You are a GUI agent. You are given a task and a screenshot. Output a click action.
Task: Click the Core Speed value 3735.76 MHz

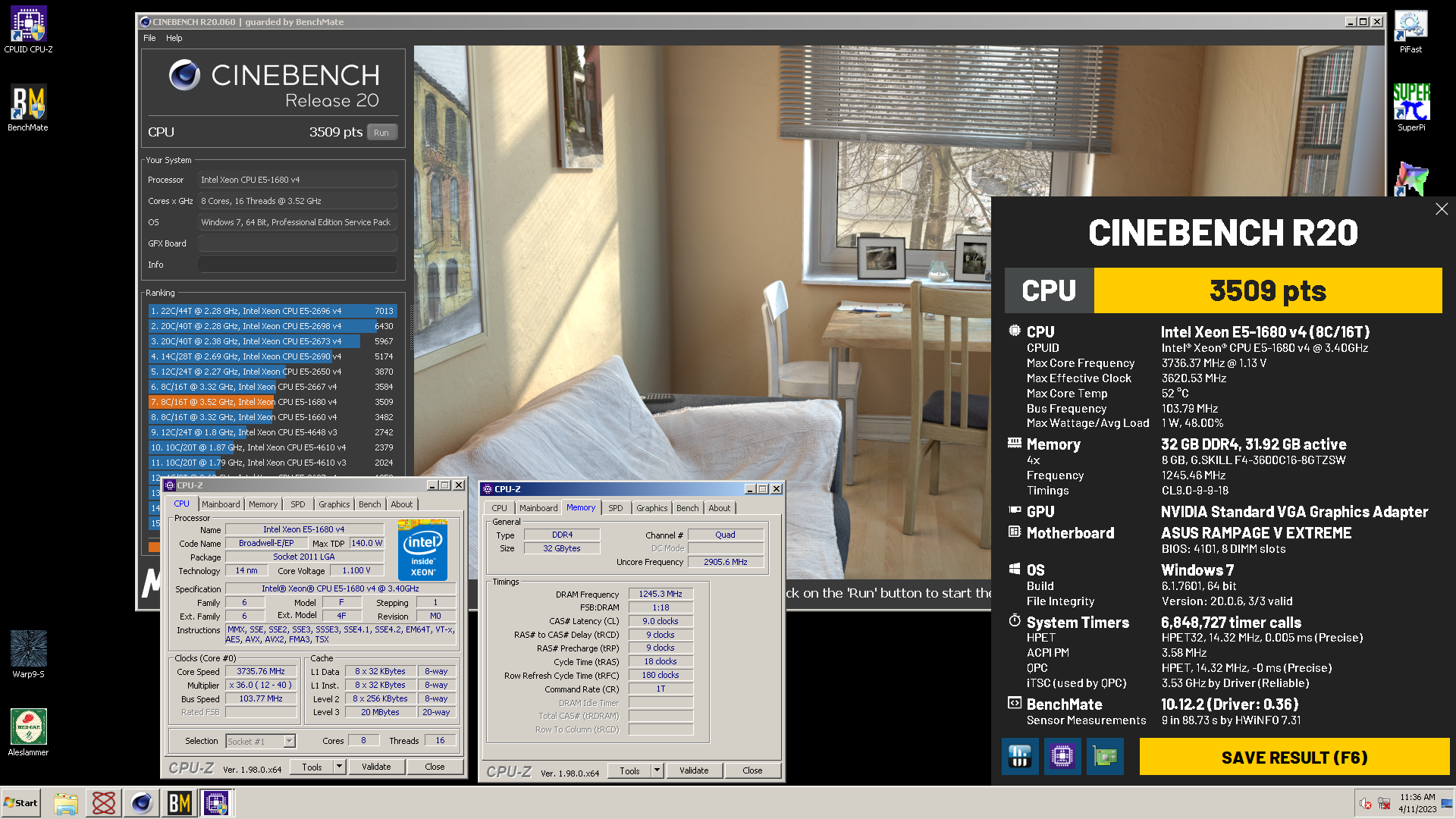point(261,671)
